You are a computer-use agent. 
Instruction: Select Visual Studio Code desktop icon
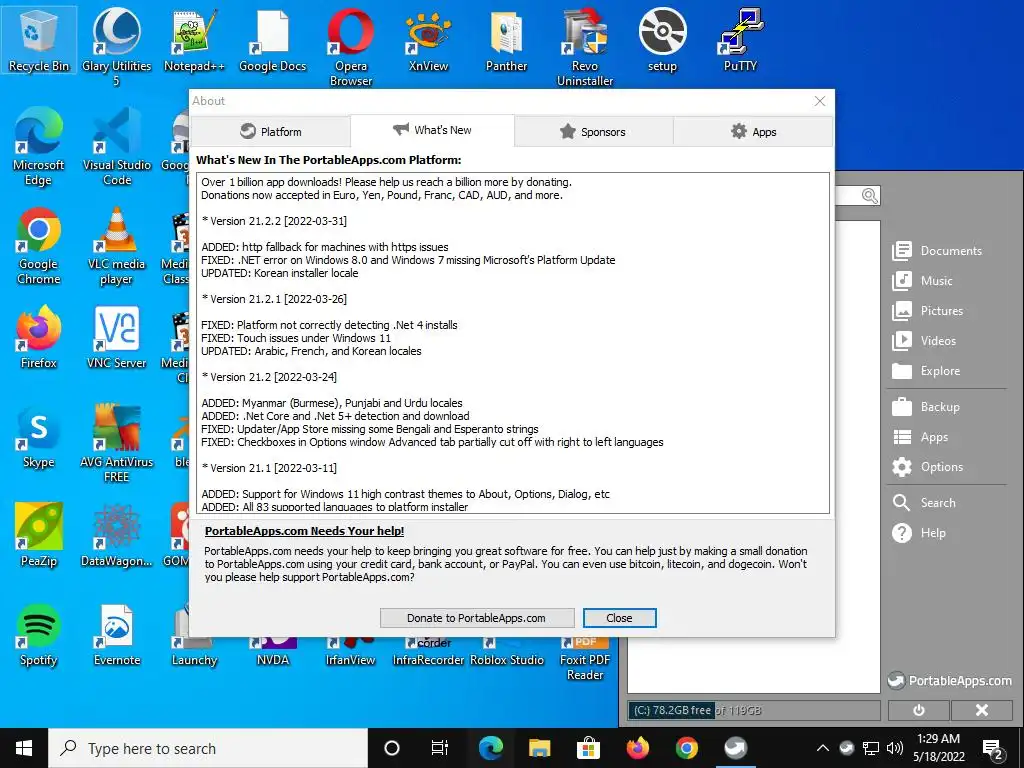(116, 147)
